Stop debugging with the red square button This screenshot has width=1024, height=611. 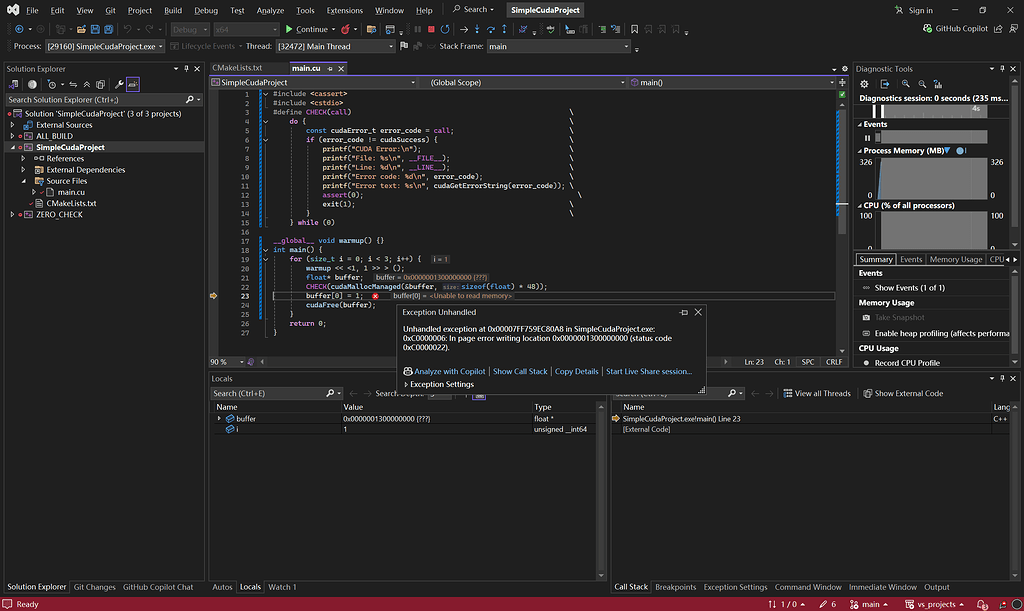pyautogui.click(x=431, y=29)
